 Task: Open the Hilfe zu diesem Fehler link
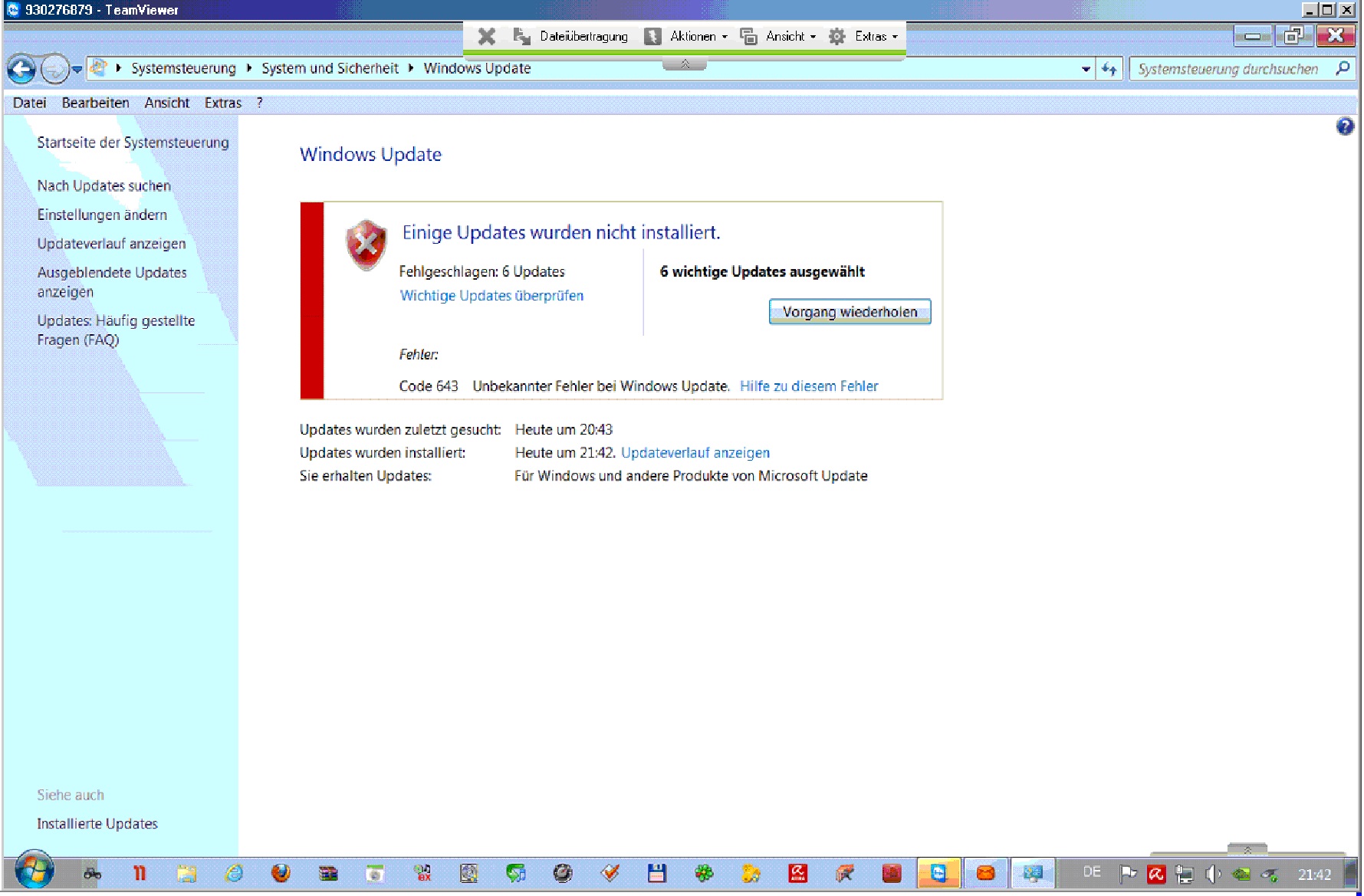pyautogui.click(x=808, y=386)
